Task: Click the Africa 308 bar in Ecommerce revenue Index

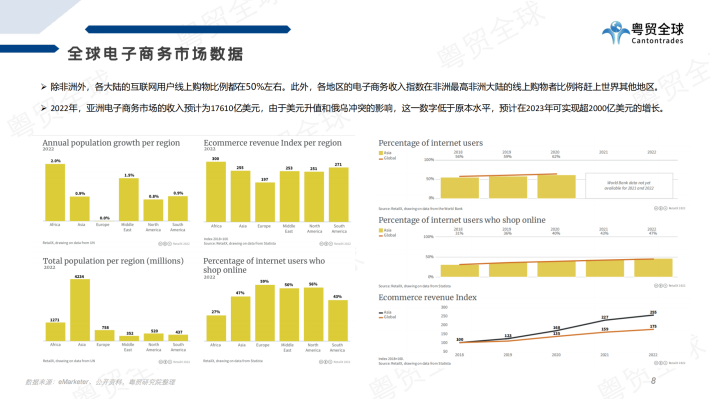Action: (216, 192)
